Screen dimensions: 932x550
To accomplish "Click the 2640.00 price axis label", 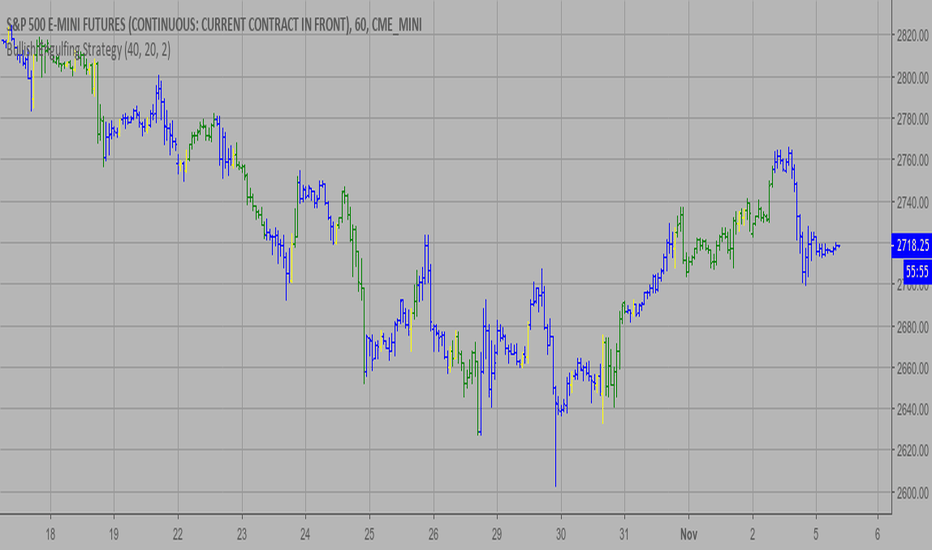I will 912,409.
